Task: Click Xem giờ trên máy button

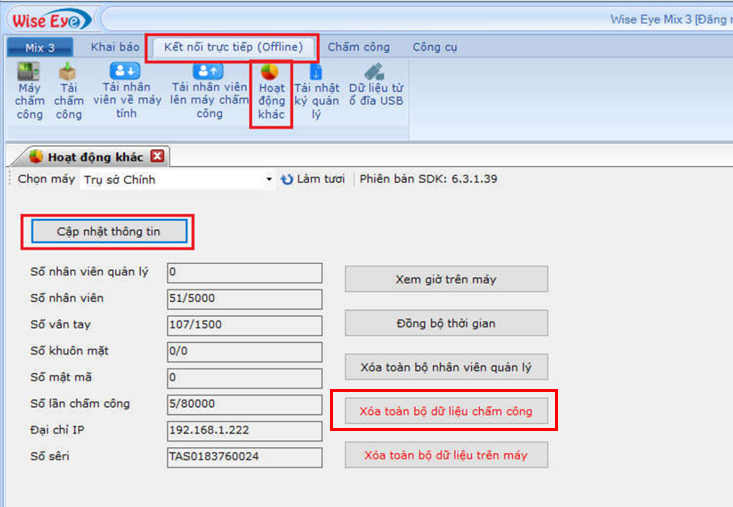Action: click(446, 279)
